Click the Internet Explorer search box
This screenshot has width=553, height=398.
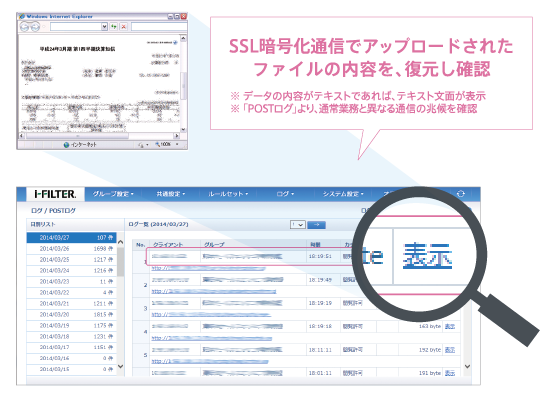[159, 27]
